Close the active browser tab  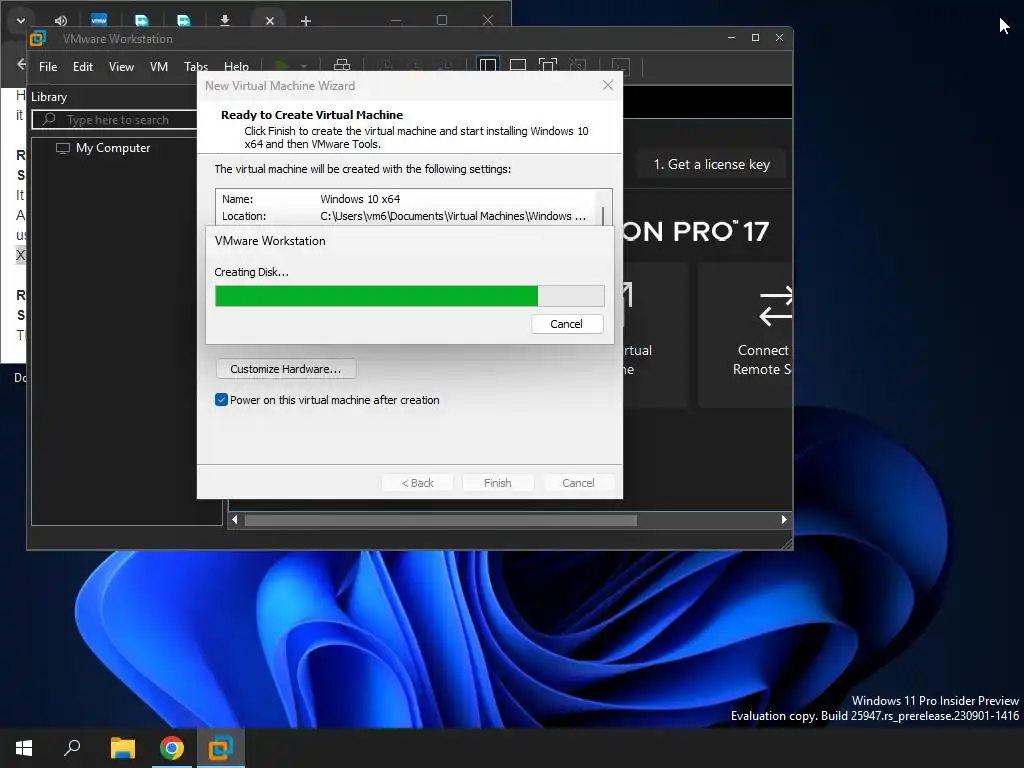270,21
